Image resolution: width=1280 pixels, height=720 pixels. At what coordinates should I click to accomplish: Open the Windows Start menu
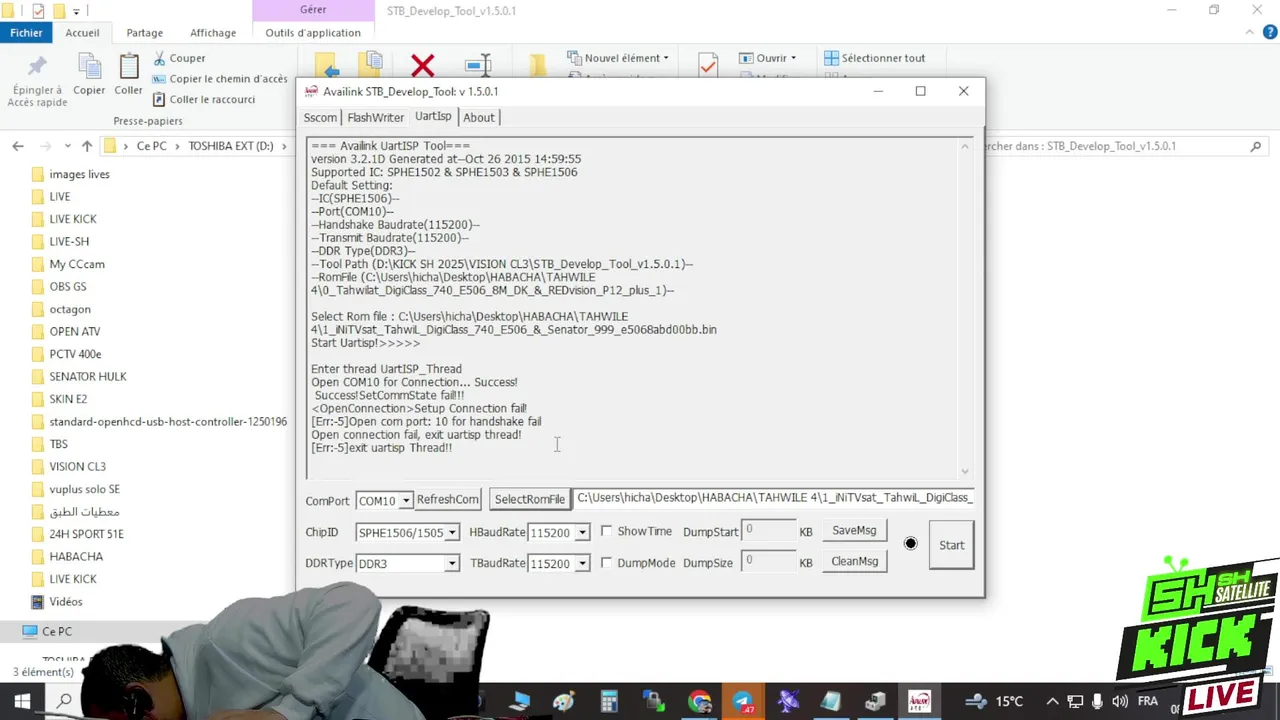[22, 702]
